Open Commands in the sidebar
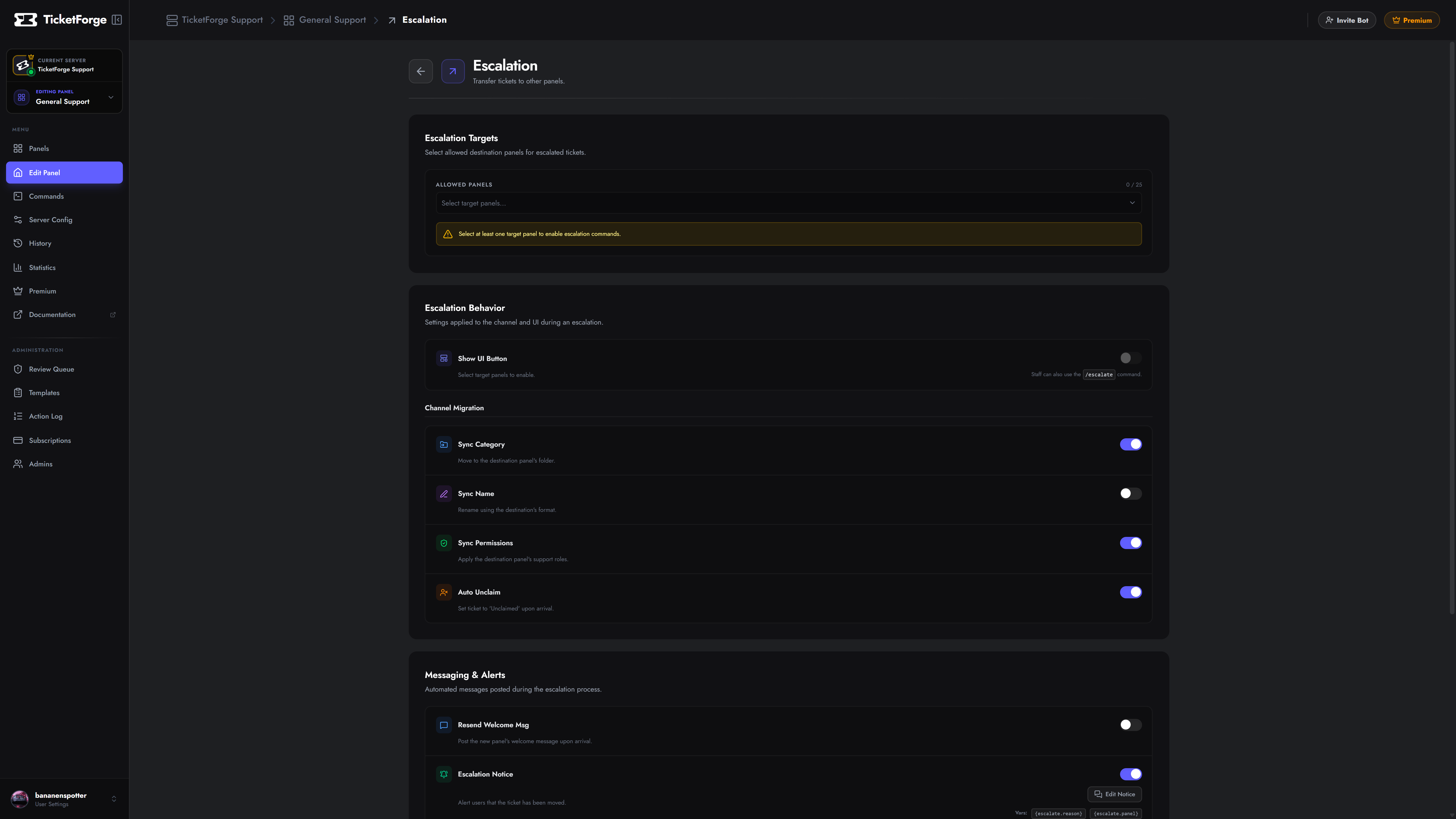 tap(64, 196)
